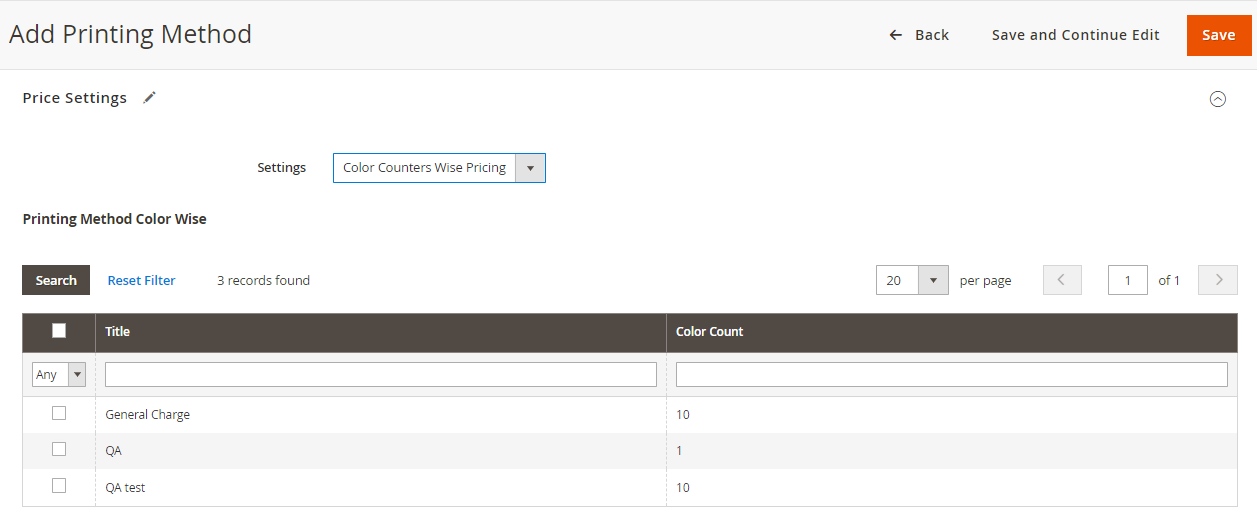The image size is (1257, 512).
Task: Open the 20 per page dropdown
Action: [x=912, y=280]
